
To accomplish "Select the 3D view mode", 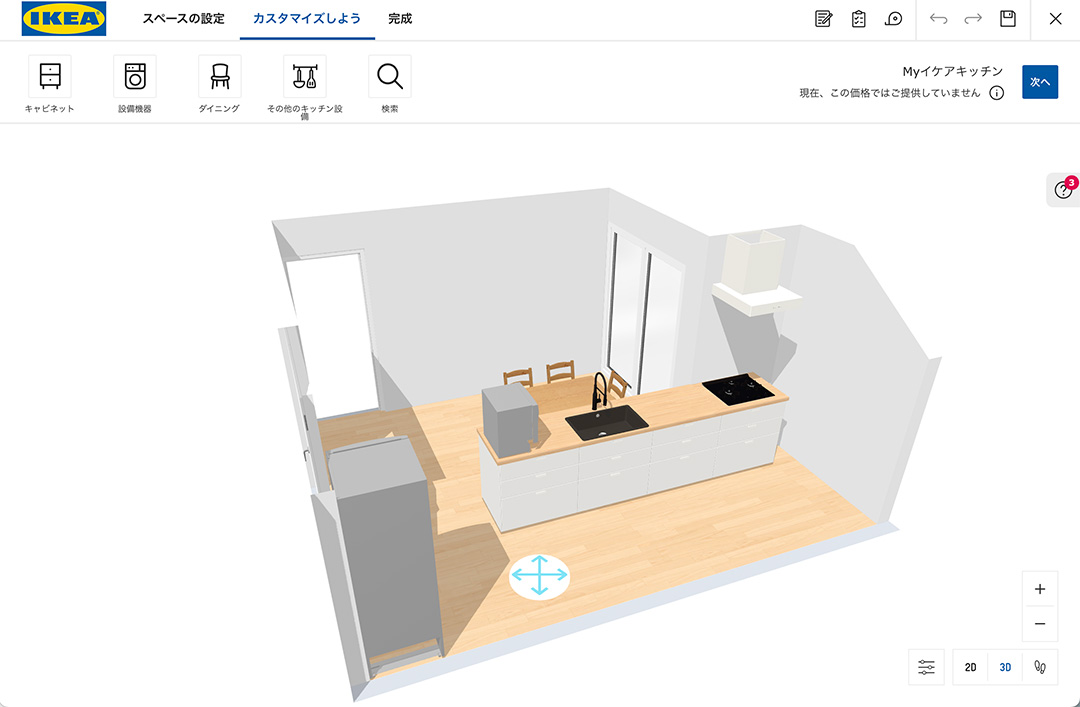I will click(x=1006, y=667).
